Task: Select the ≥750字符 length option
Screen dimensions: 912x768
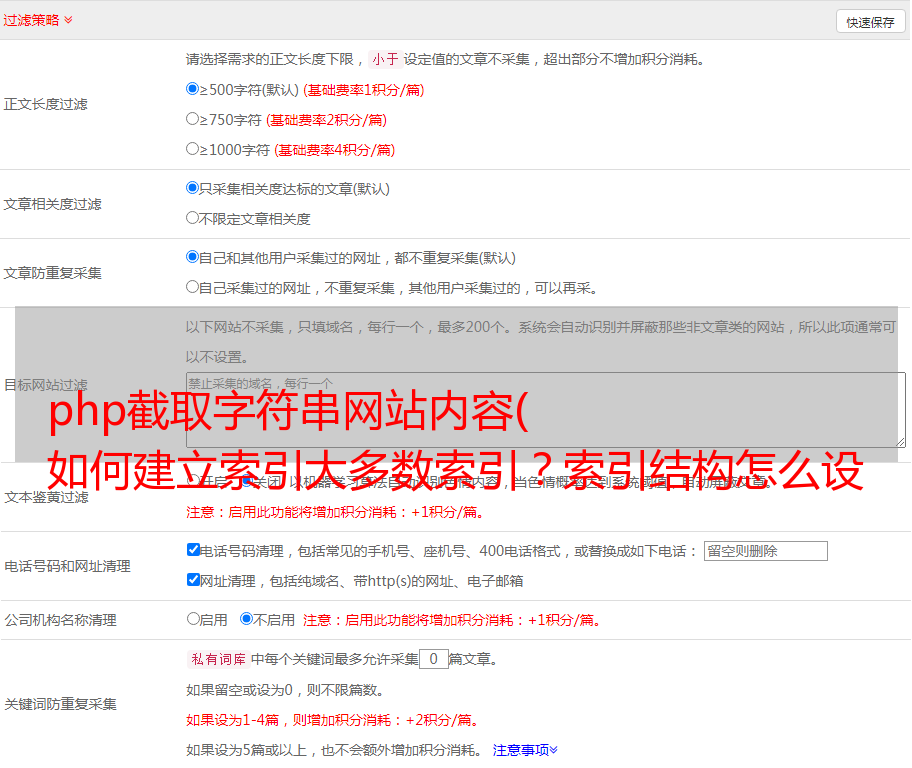Action: click(x=192, y=119)
